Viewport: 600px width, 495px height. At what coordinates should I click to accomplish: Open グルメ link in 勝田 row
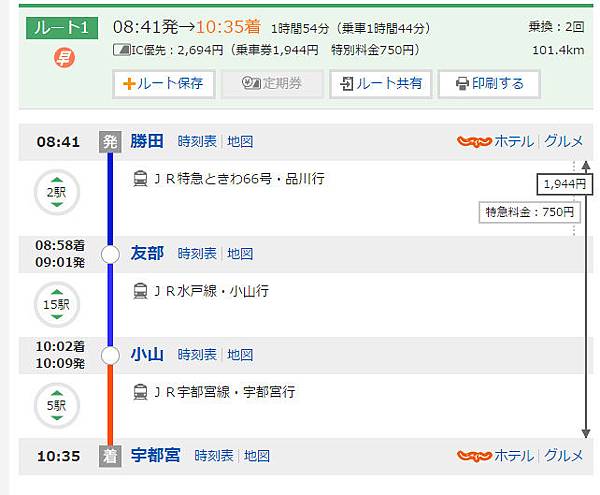click(x=564, y=142)
